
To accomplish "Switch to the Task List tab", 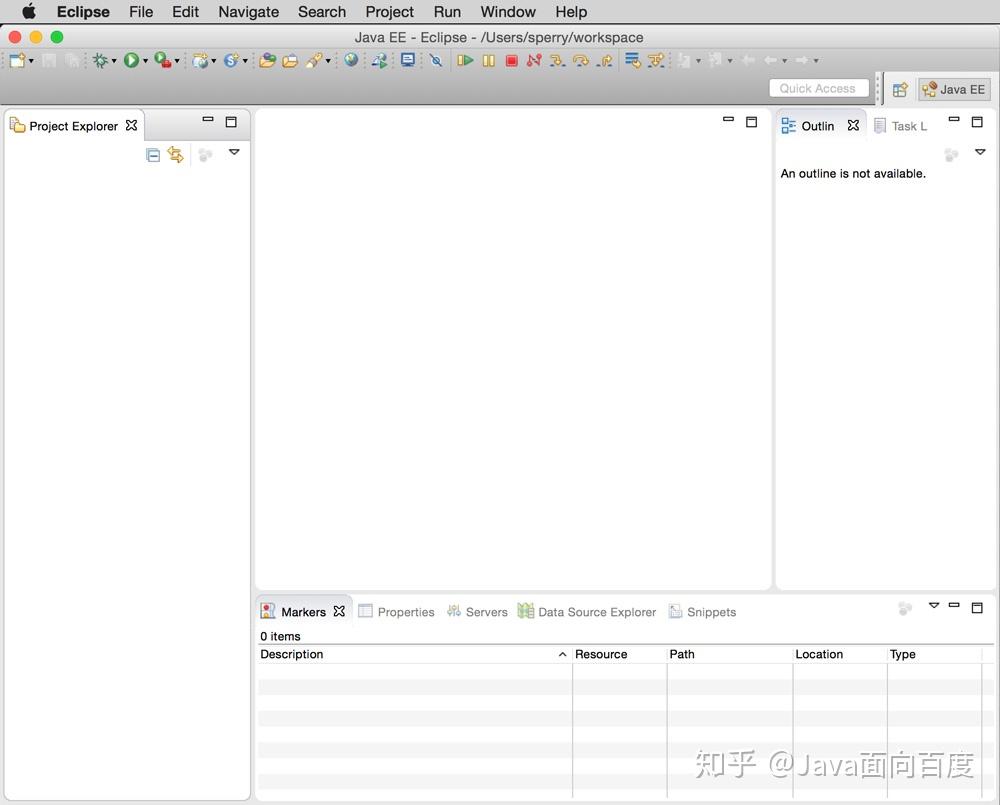I will (901, 126).
